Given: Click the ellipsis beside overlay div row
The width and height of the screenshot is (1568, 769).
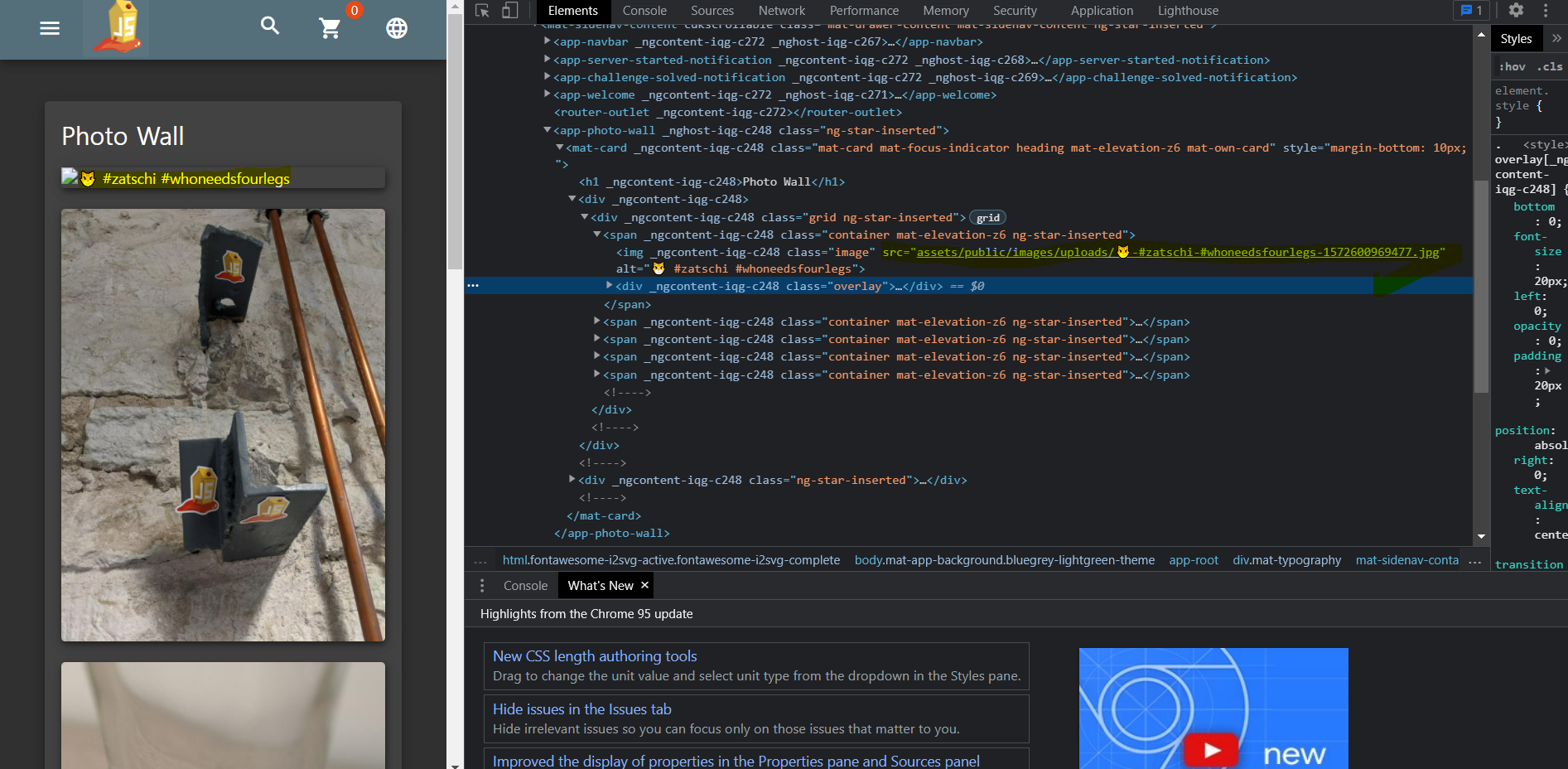Looking at the screenshot, I should [473, 285].
